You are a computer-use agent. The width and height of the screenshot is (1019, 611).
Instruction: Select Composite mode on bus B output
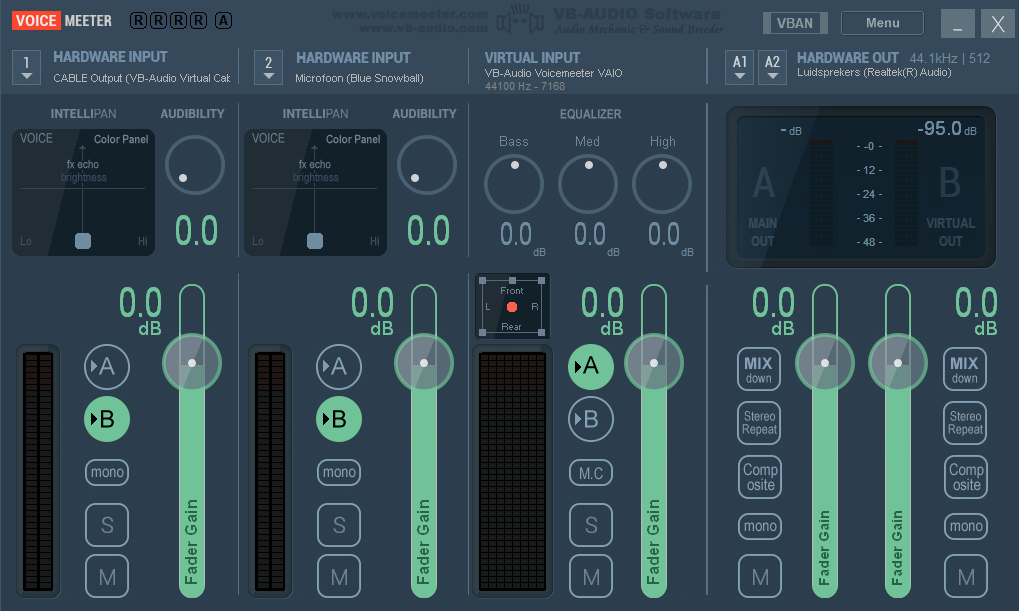966,477
